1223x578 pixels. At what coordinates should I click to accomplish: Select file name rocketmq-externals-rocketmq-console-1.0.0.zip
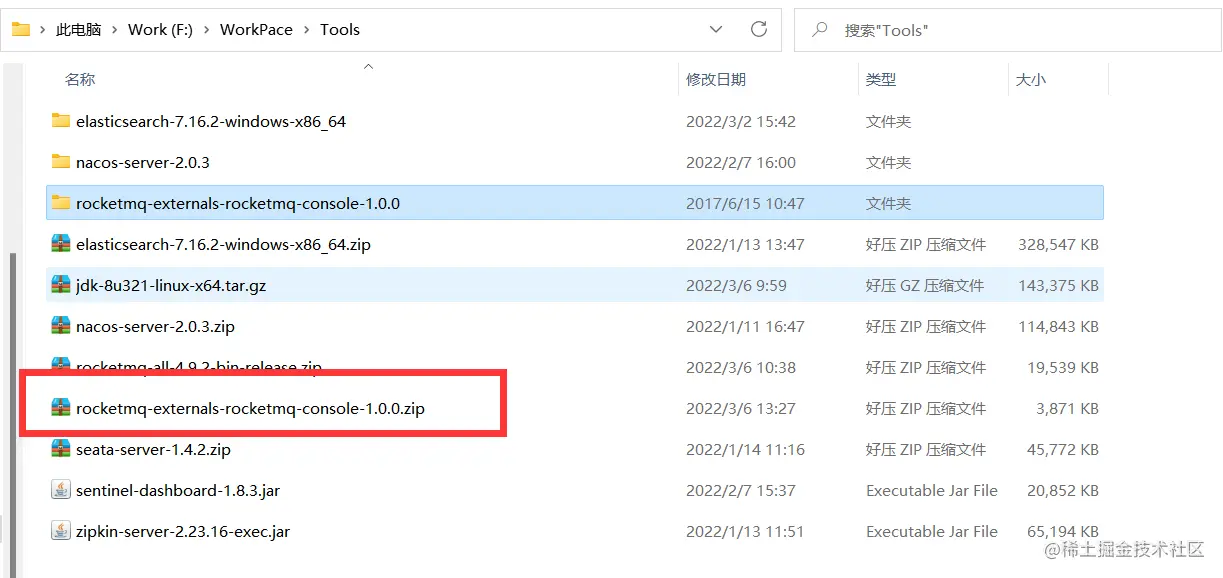coord(250,408)
